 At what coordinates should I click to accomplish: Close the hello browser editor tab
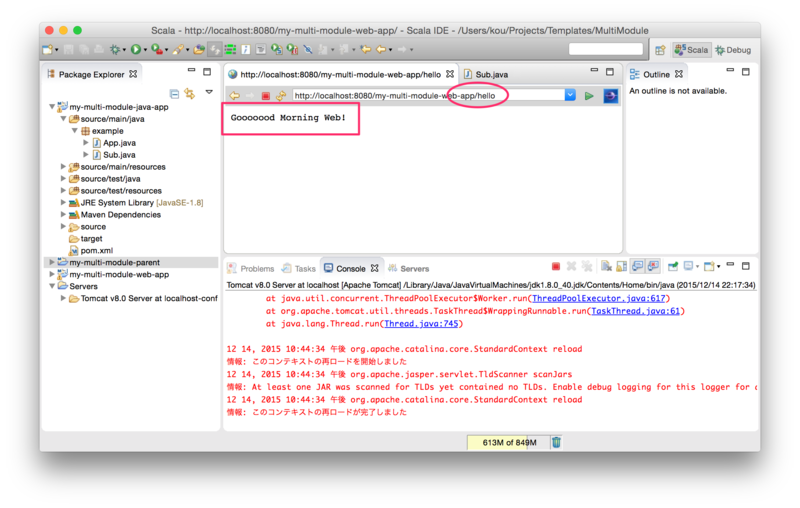(449, 74)
